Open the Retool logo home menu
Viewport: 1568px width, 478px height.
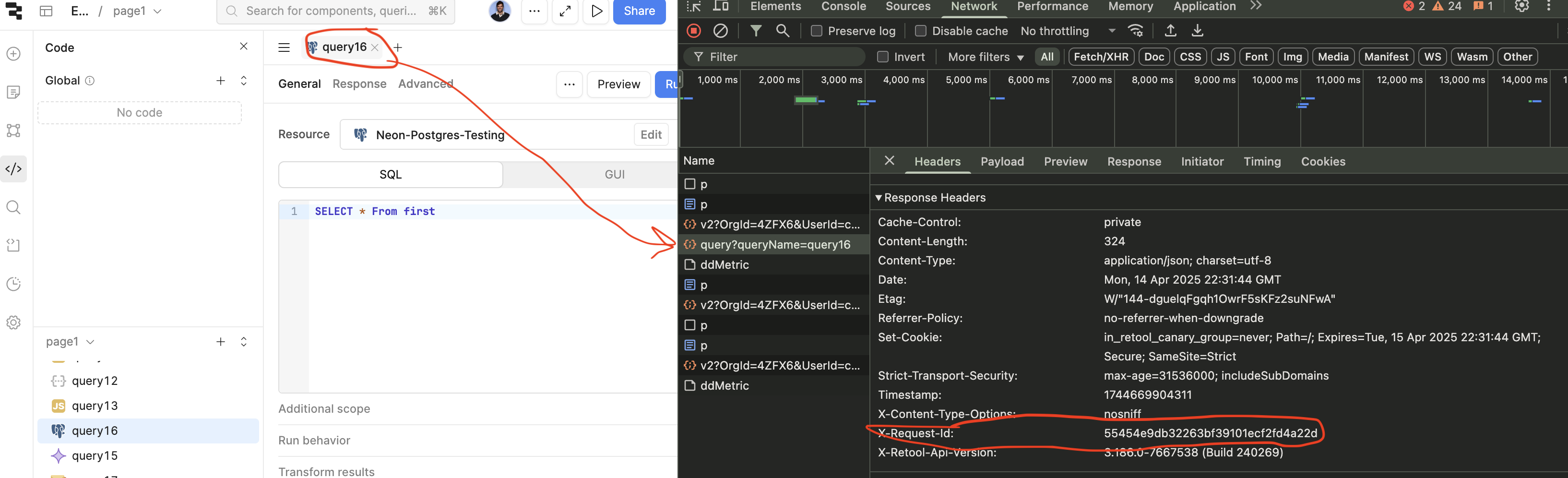click(x=13, y=11)
